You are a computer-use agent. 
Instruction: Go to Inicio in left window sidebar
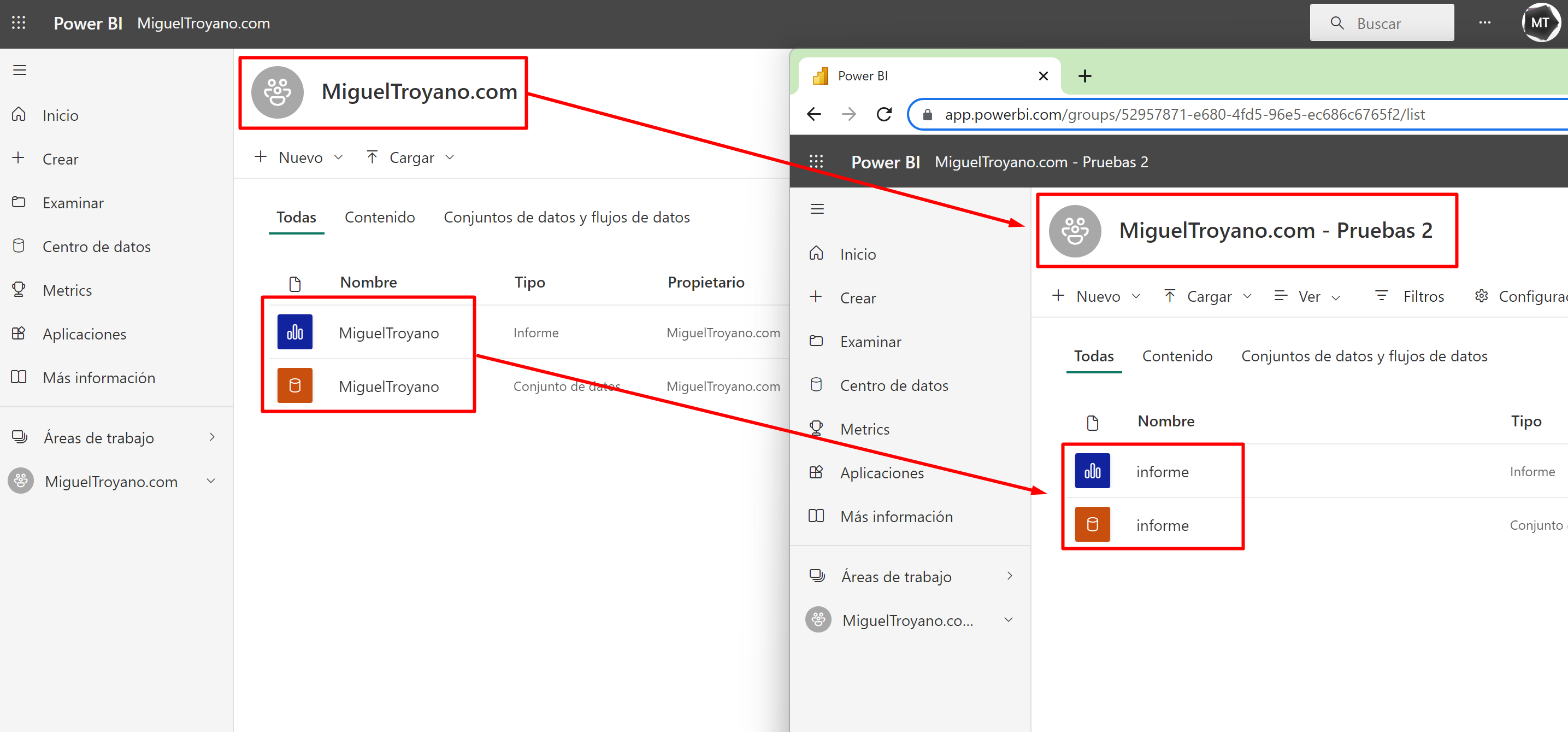[x=60, y=115]
